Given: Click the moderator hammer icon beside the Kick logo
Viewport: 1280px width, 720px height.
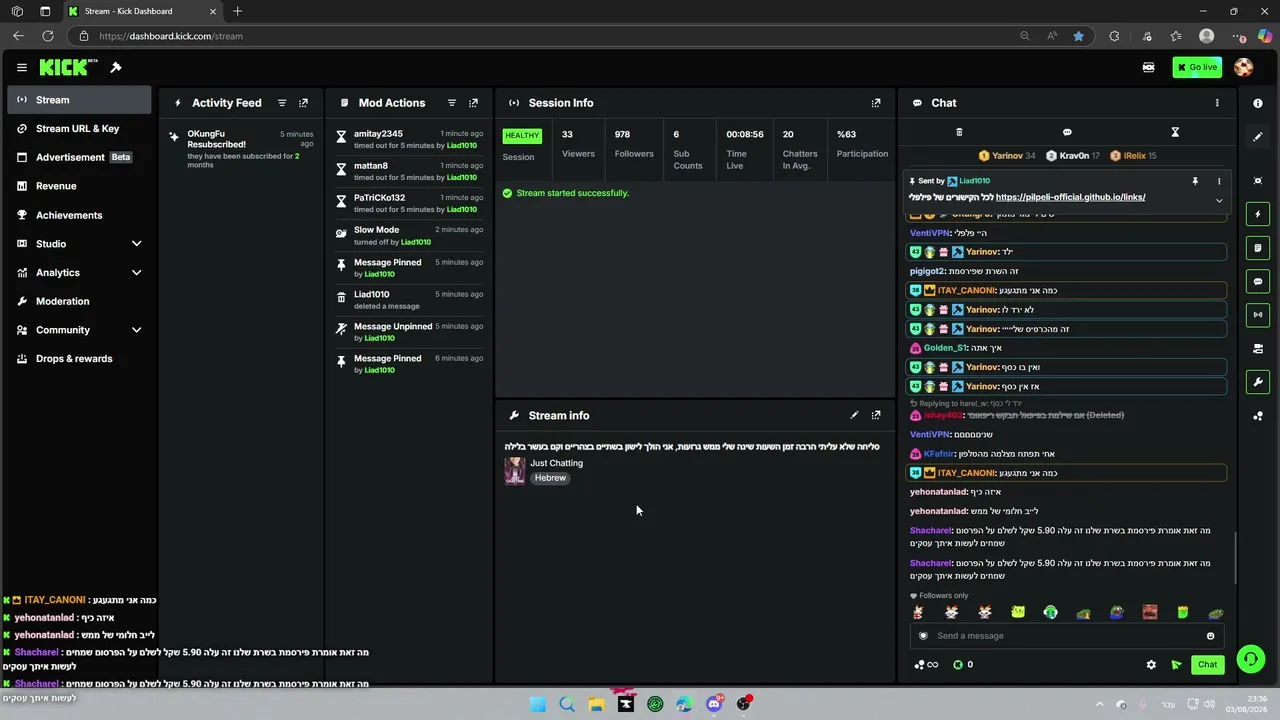Looking at the screenshot, I should tap(116, 68).
